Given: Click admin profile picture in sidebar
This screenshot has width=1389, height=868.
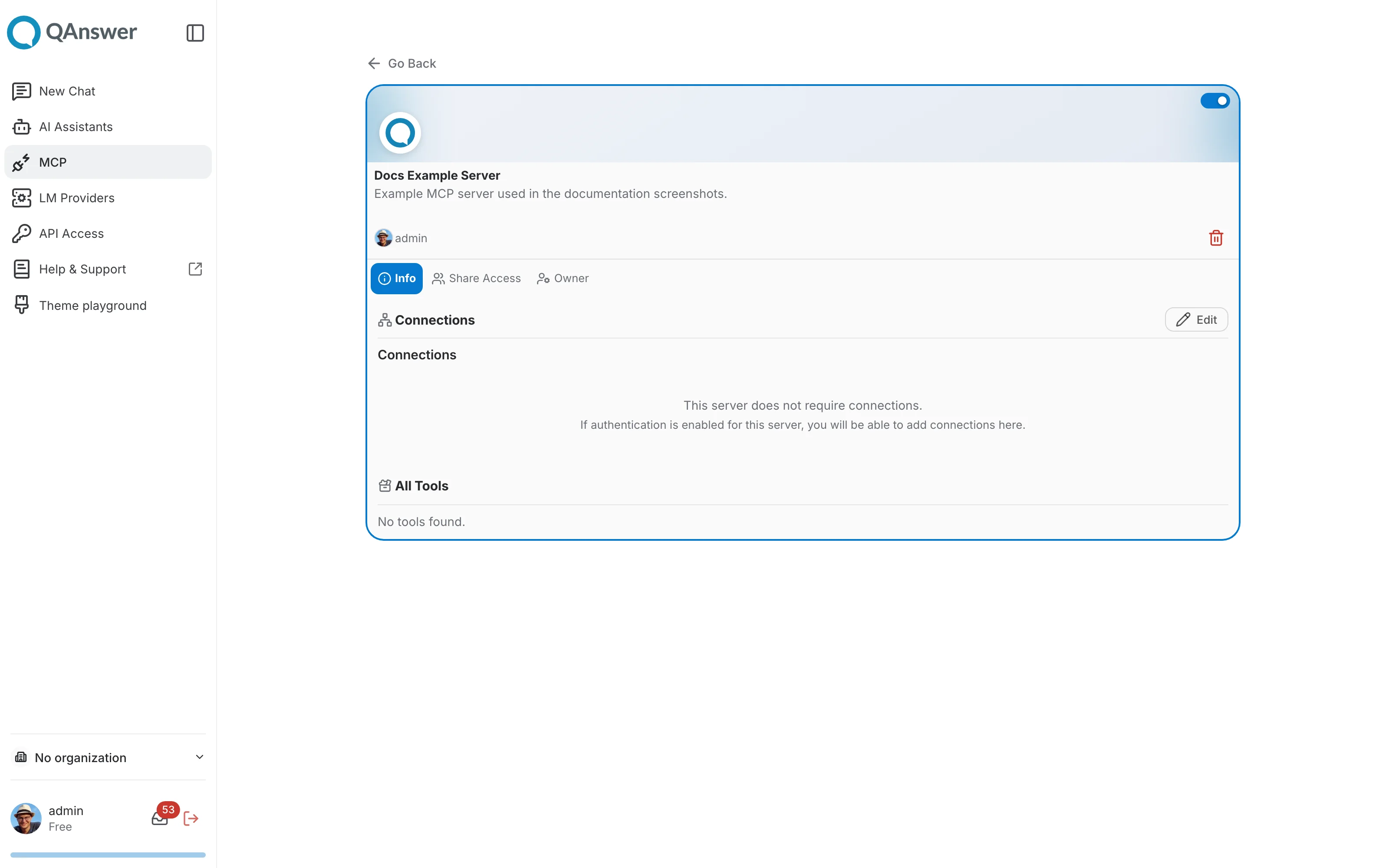Looking at the screenshot, I should point(26,819).
